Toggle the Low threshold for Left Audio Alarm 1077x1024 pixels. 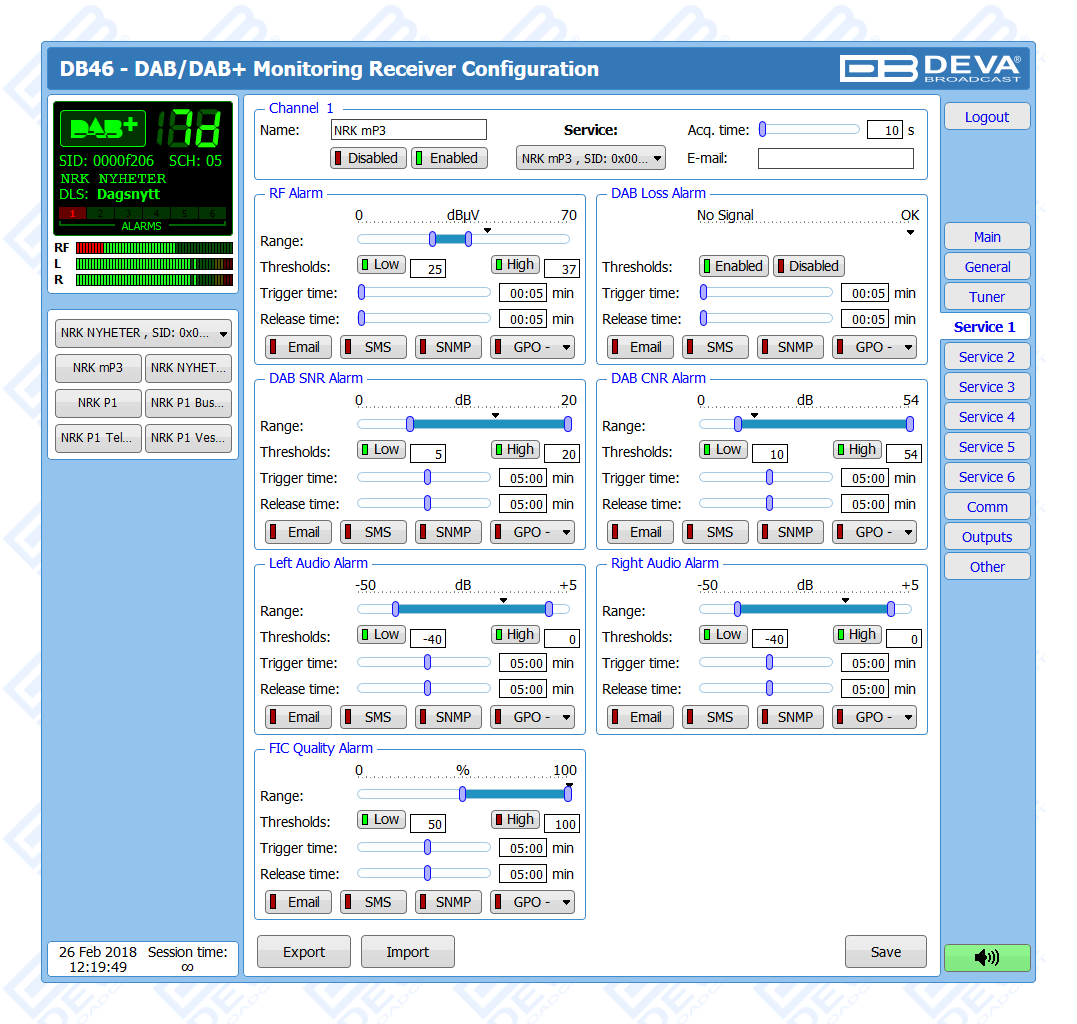tap(381, 635)
